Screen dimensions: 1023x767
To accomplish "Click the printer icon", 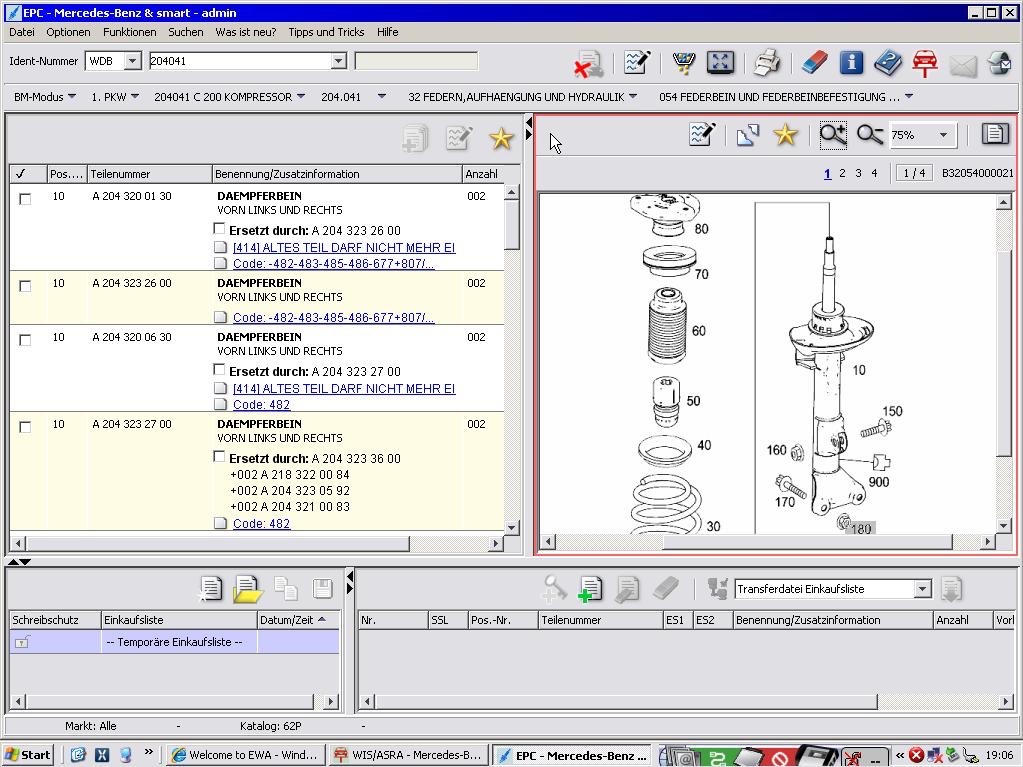I will (x=767, y=63).
